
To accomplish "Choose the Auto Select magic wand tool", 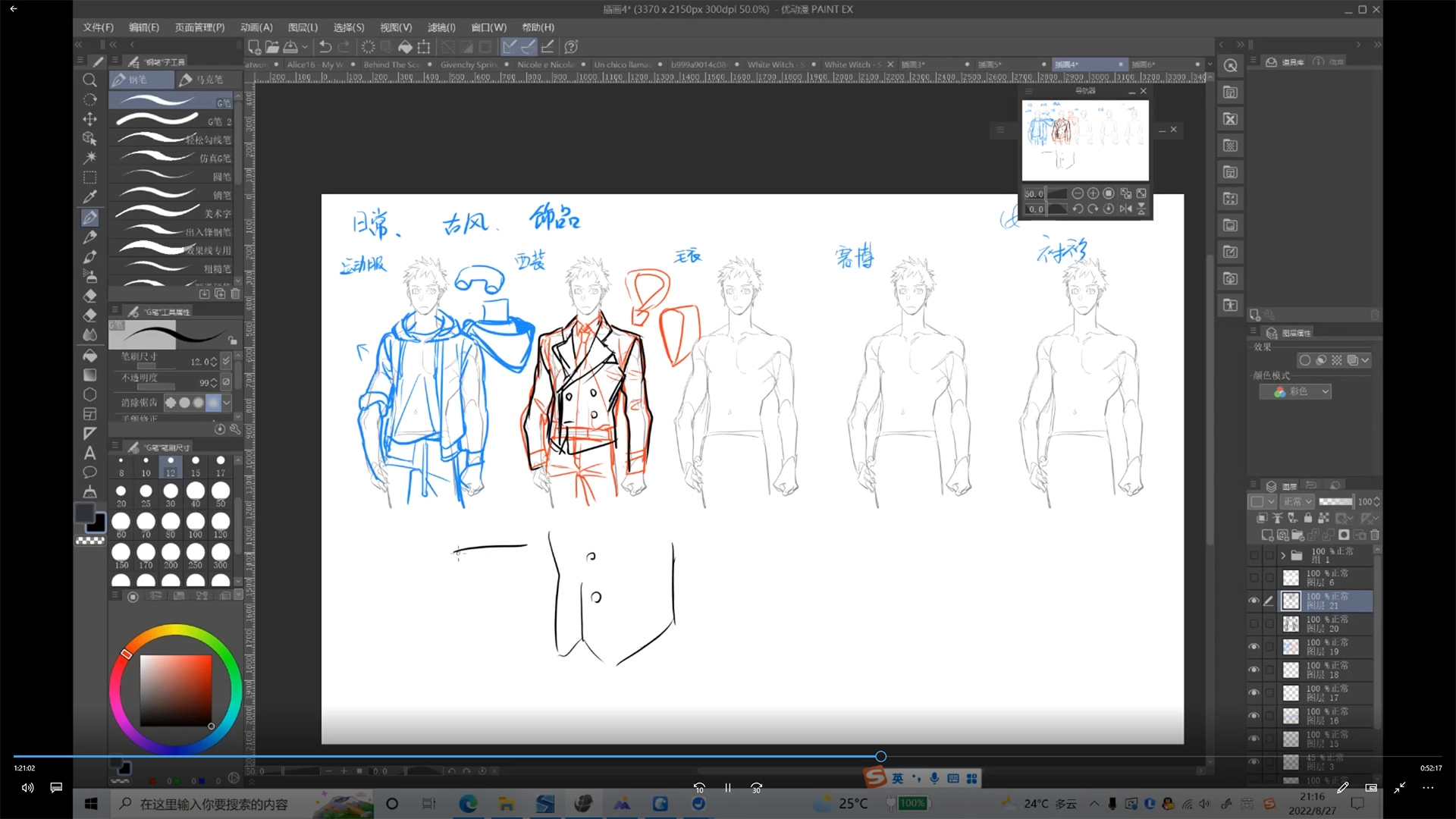I will [x=89, y=158].
